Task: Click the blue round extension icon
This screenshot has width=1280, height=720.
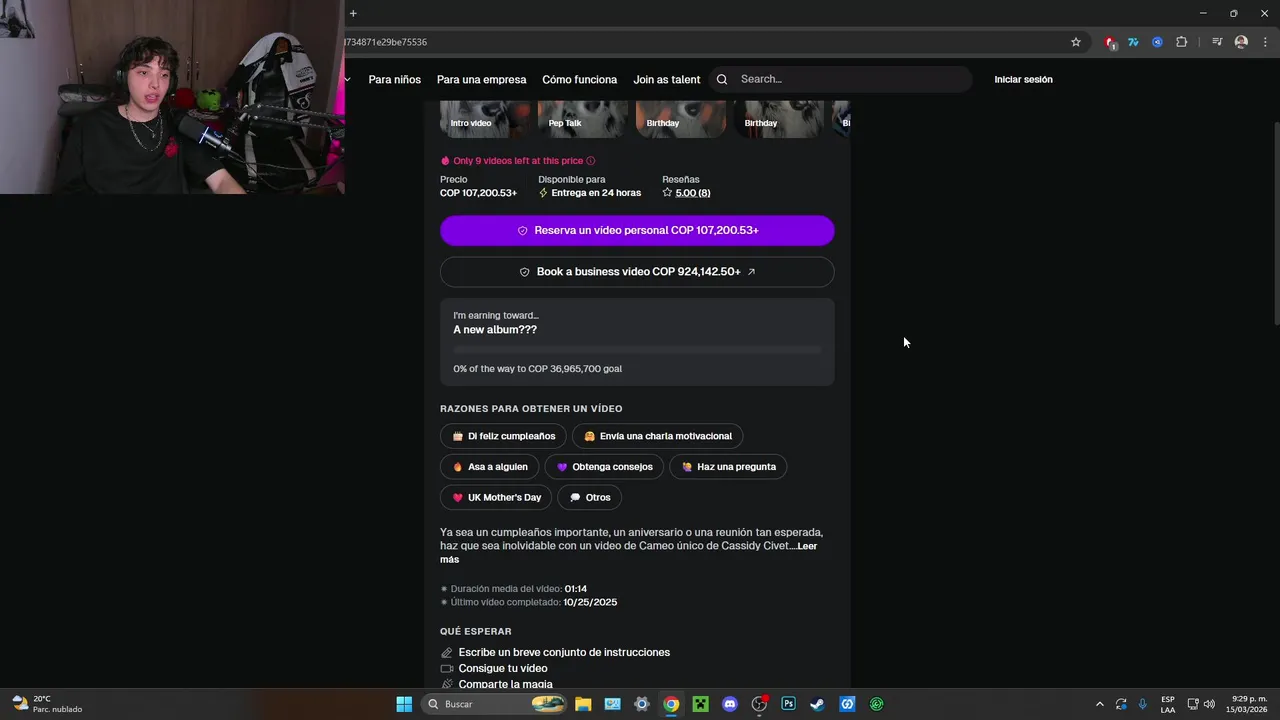Action: coord(1157,42)
